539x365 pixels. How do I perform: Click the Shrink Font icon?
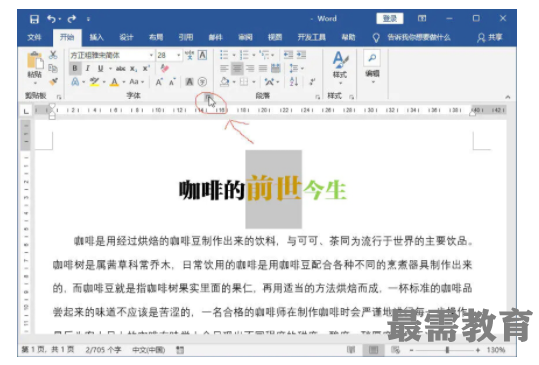[x=172, y=82]
